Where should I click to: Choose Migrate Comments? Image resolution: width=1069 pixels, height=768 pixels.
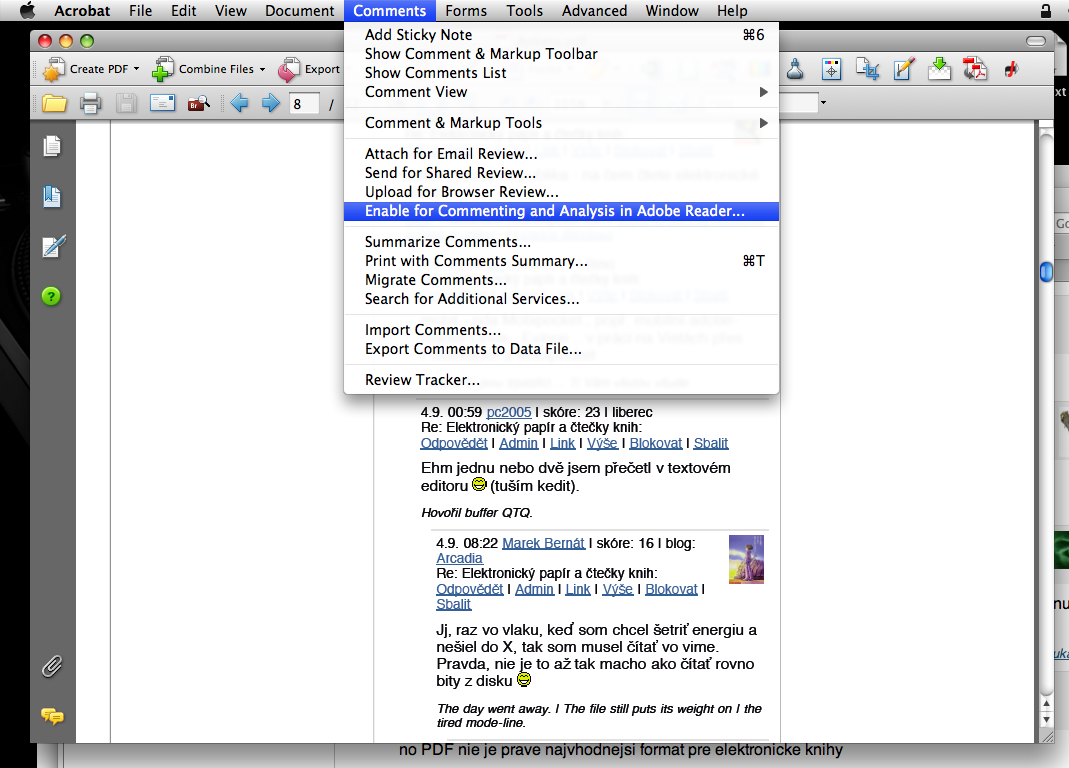pos(561,280)
